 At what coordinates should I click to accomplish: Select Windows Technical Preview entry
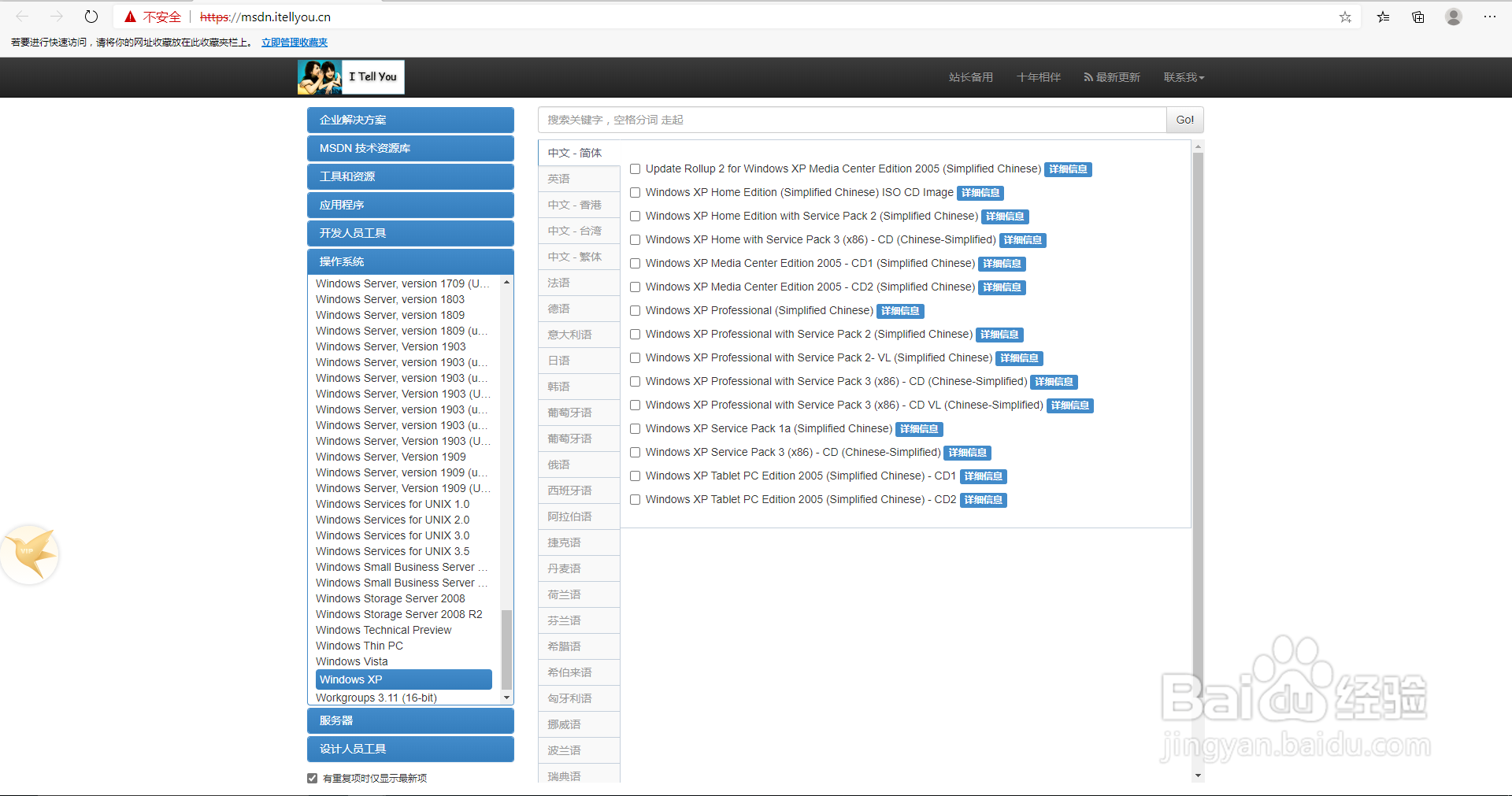click(x=384, y=630)
